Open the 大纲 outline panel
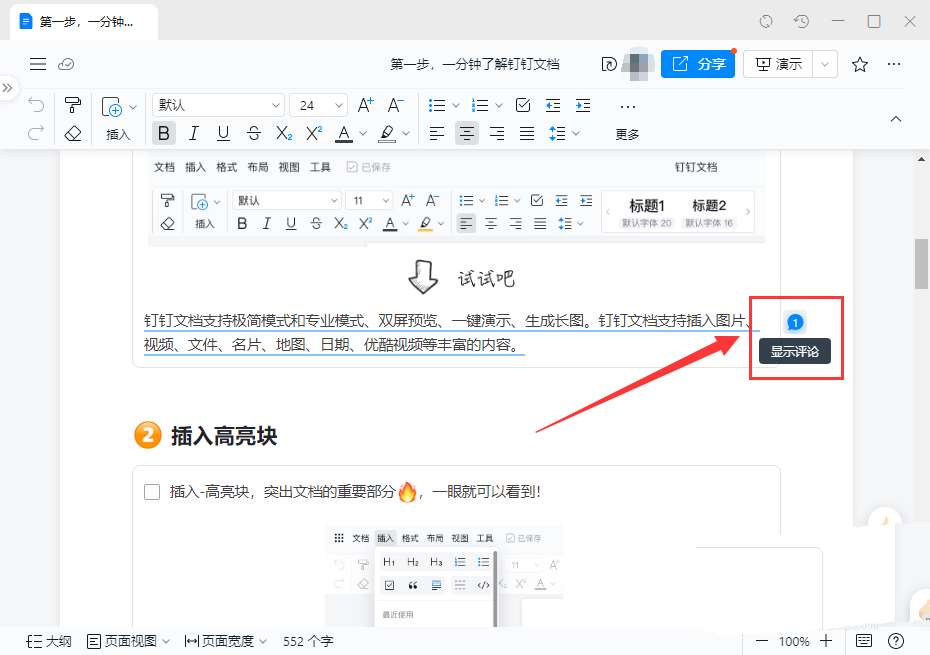 (x=49, y=641)
